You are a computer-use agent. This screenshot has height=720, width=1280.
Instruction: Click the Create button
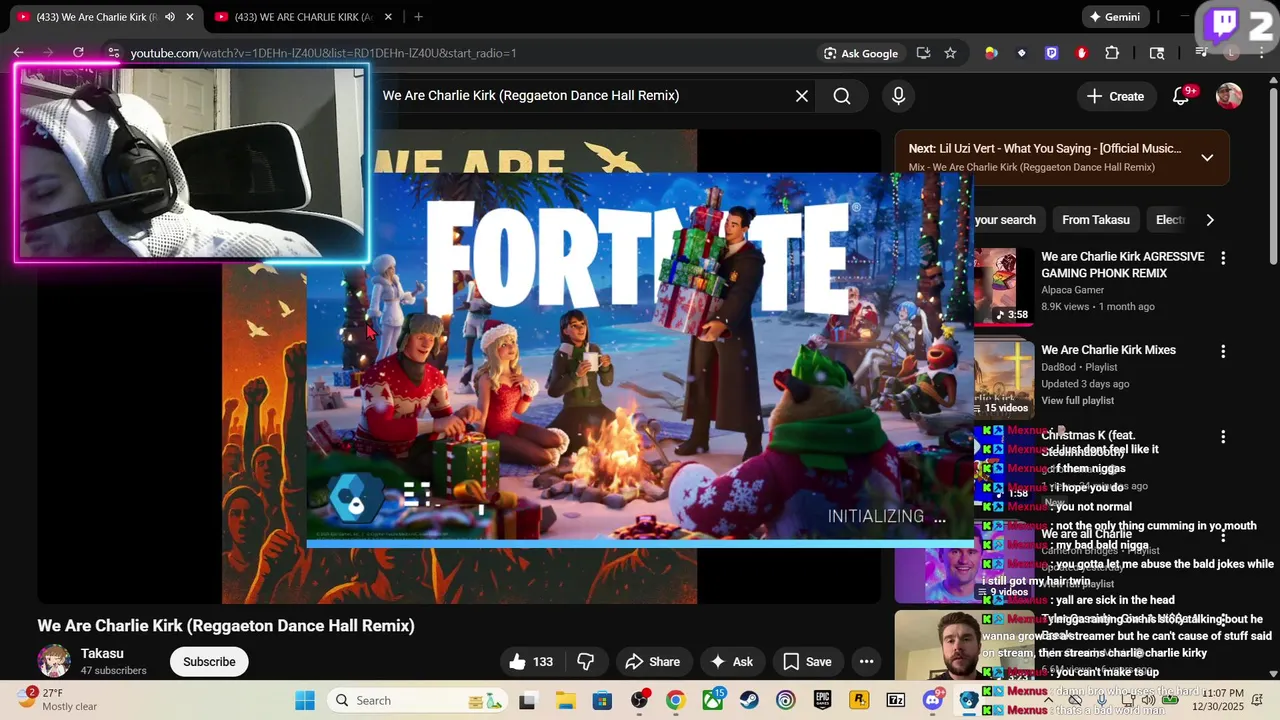pos(1115,96)
